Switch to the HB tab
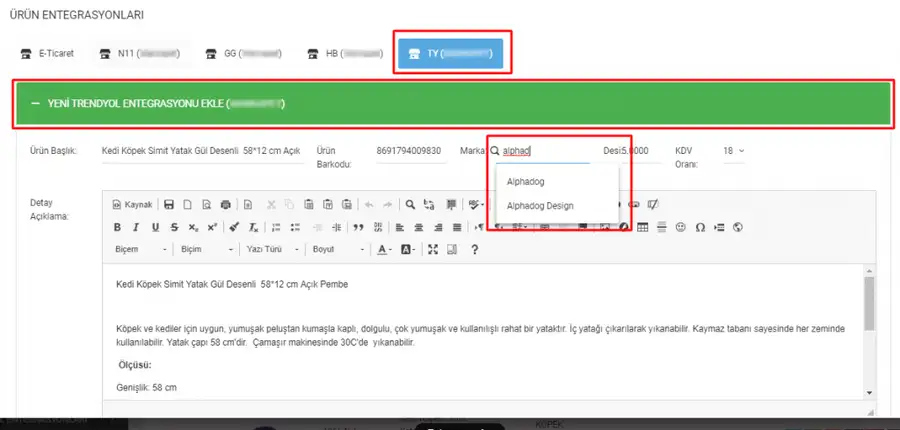This screenshot has width=900, height=430. (x=346, y=54)
